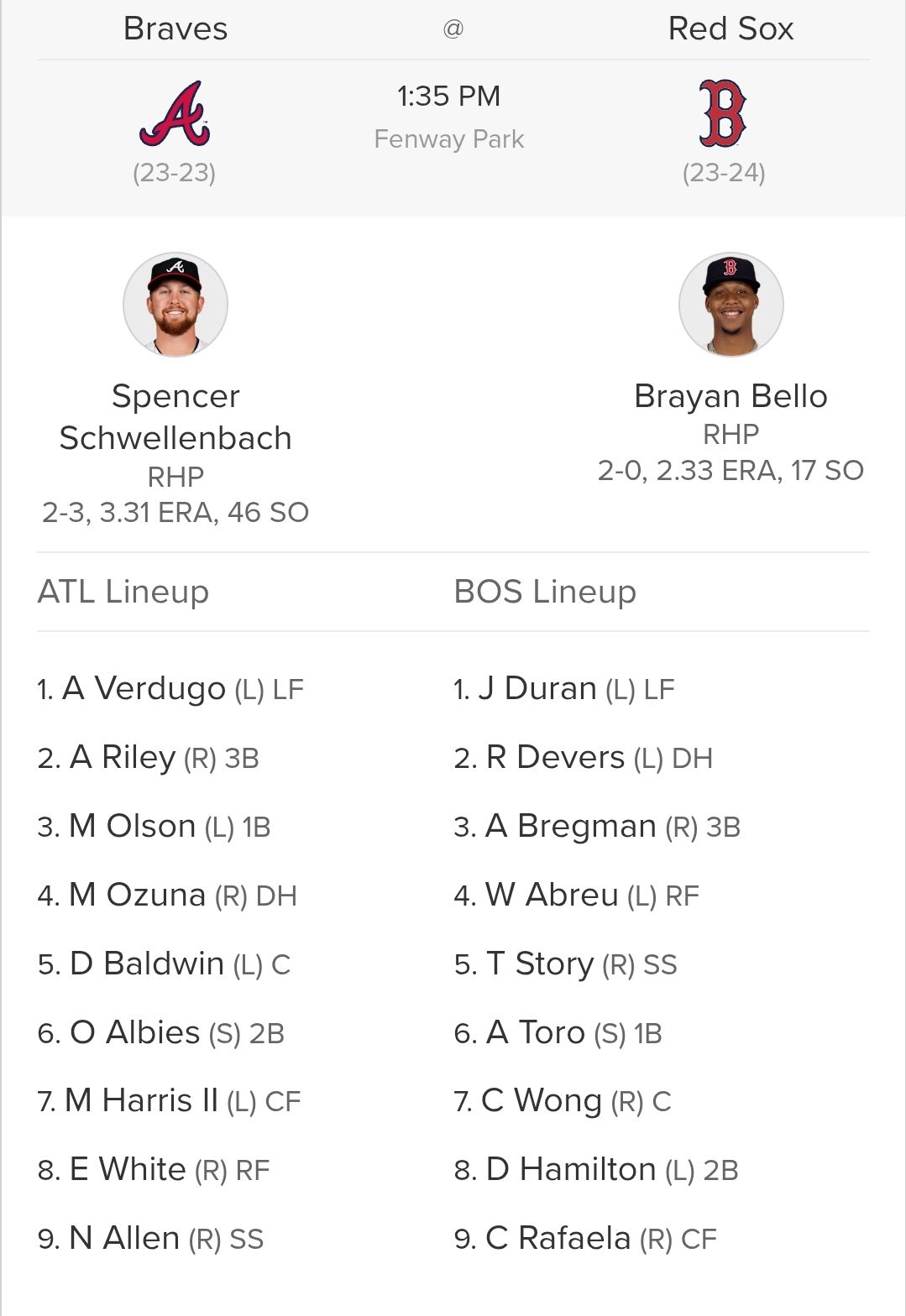Image resolution: width=906 pixels, height=1316 pixels.
Task: Click the Fenway Park venue label
Action: coord(449,138)
